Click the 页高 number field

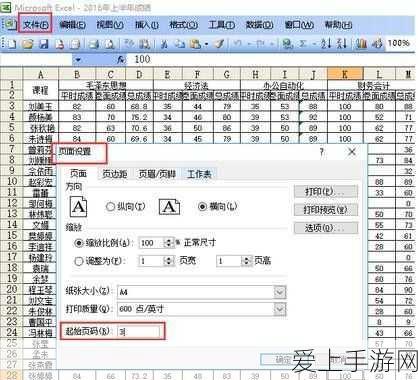(230, 261)
